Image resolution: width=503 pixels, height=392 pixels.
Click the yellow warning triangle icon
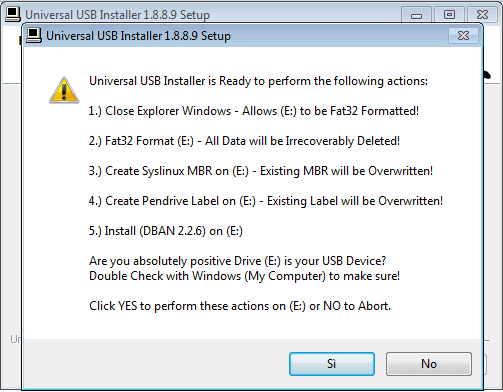coord(64,90)
